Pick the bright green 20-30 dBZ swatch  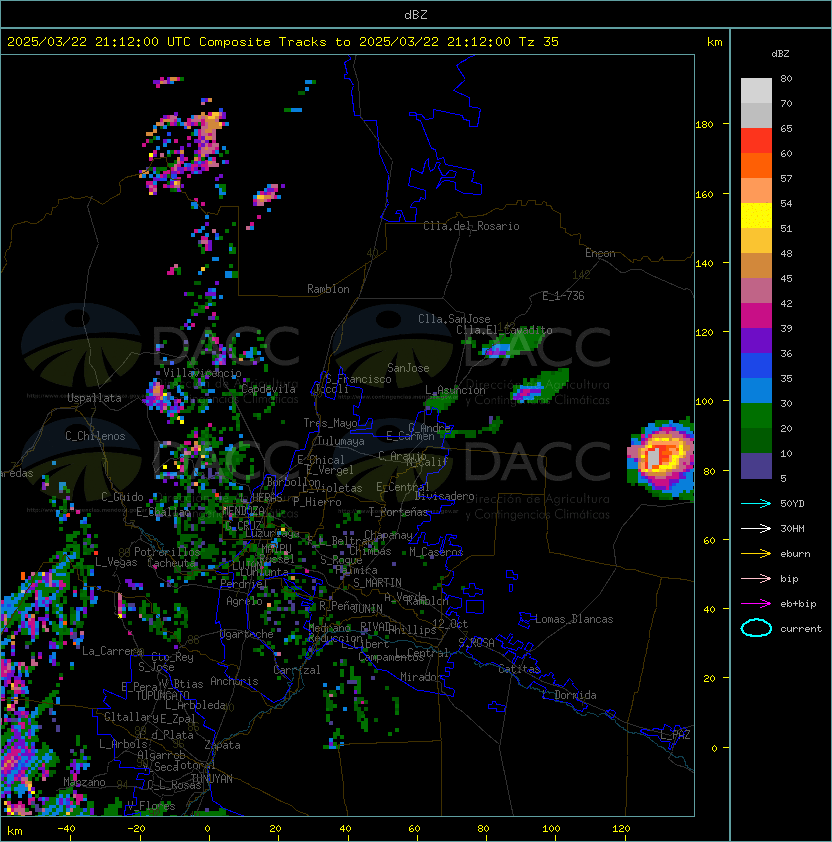click(x=756, y=416)
